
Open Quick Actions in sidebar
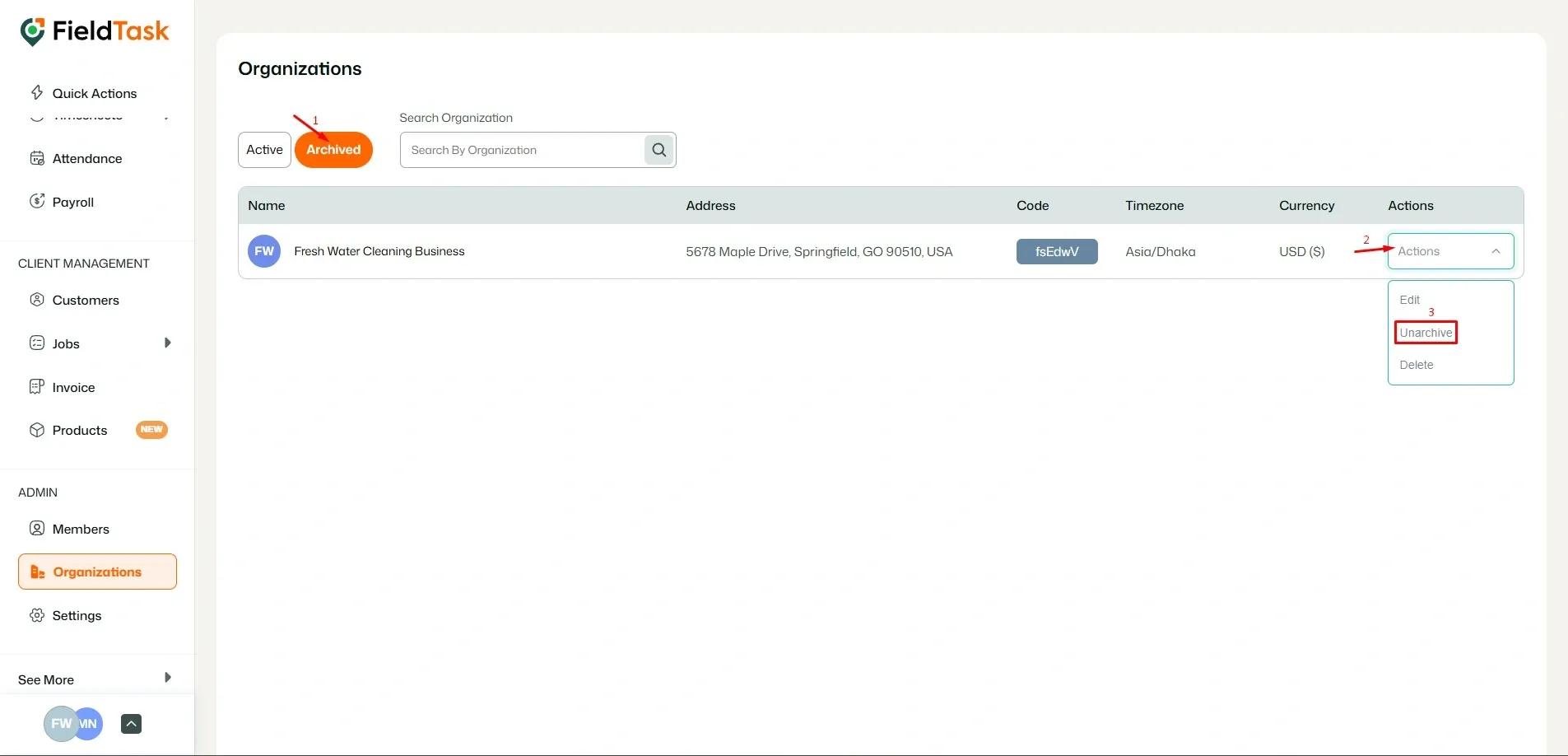tap(95, 93)
